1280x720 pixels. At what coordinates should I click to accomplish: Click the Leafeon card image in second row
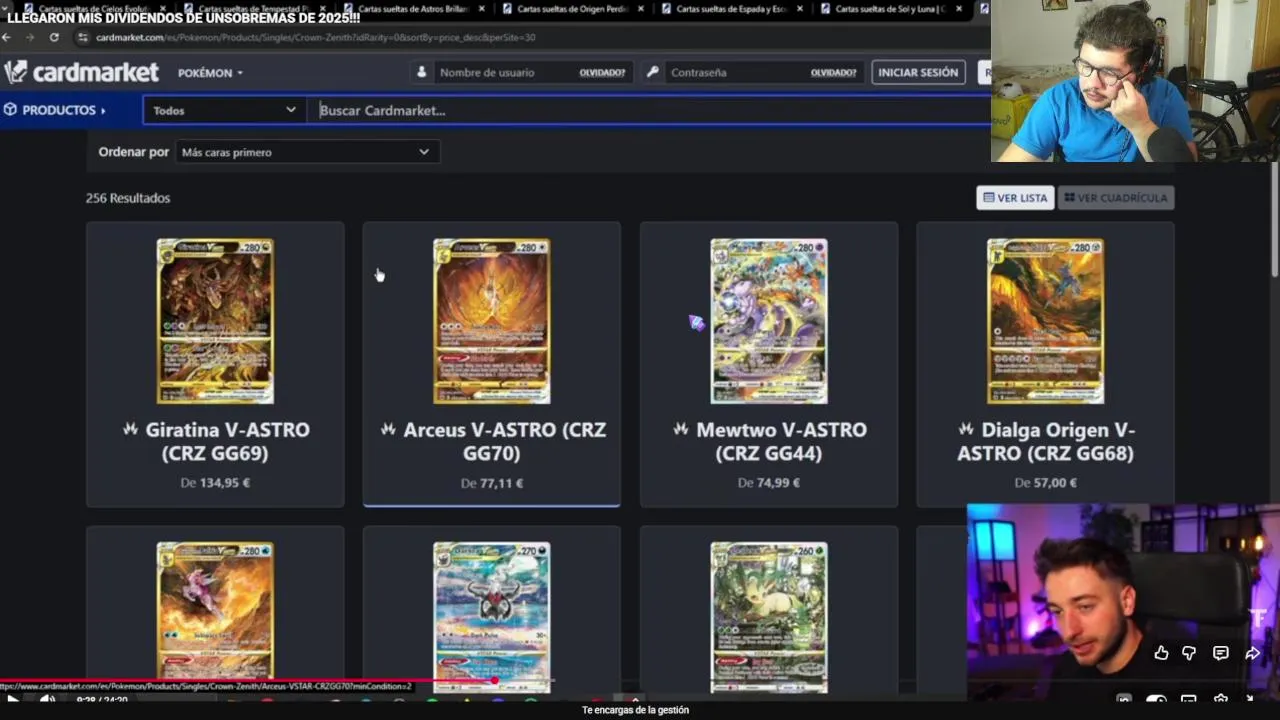pos(768,616)
